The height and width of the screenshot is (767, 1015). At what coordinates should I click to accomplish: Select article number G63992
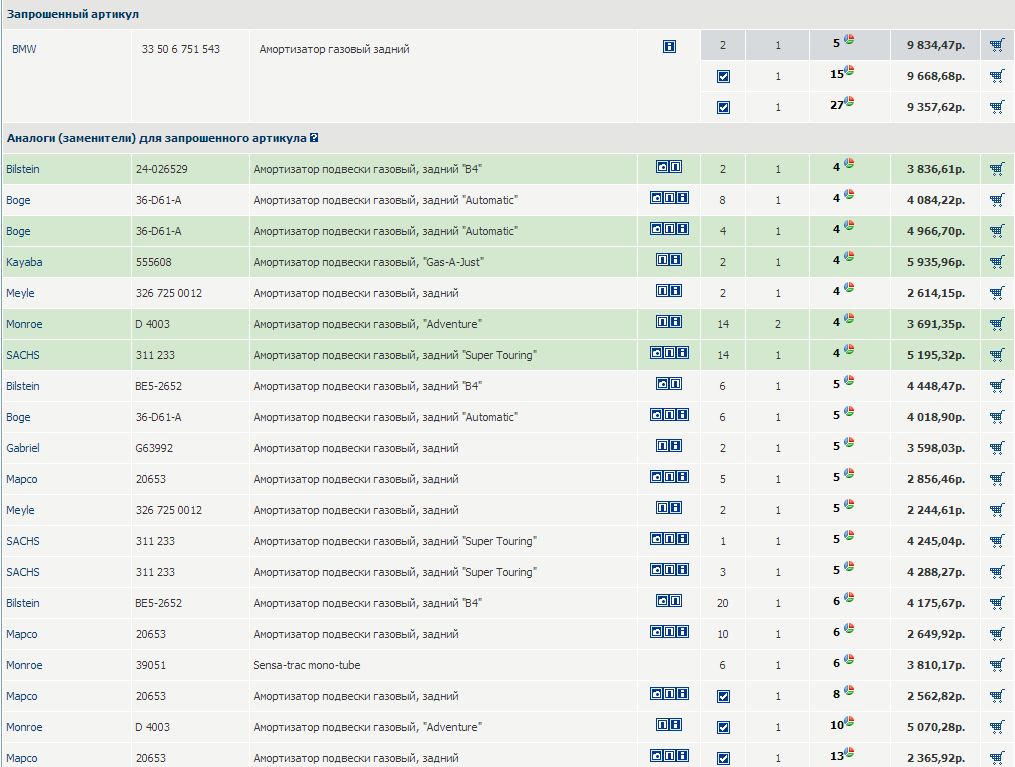click(154, 448)
